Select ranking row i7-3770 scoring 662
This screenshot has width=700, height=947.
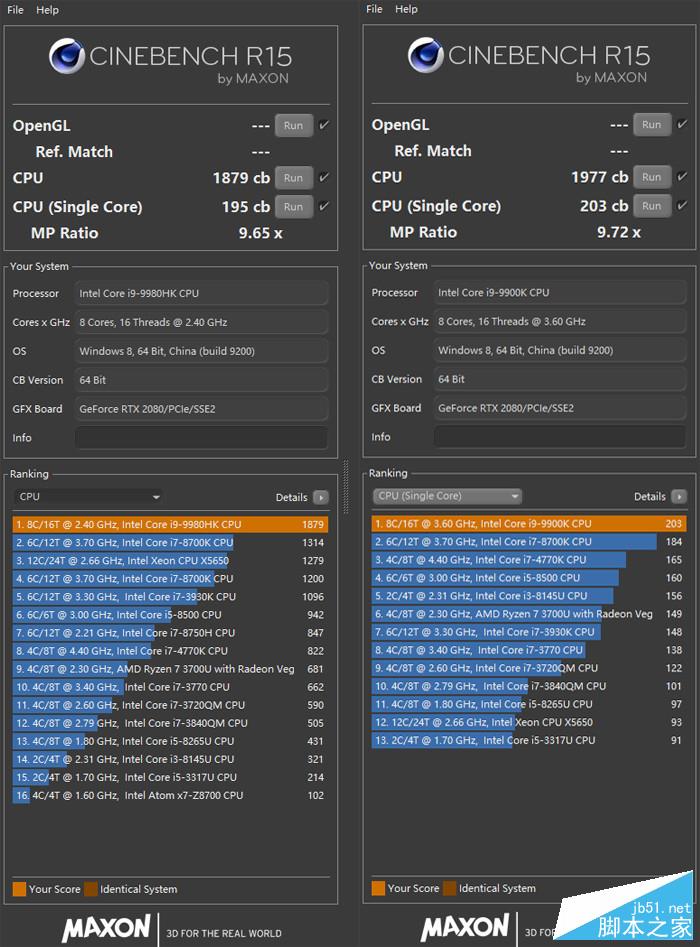click(x=170, y=687)
